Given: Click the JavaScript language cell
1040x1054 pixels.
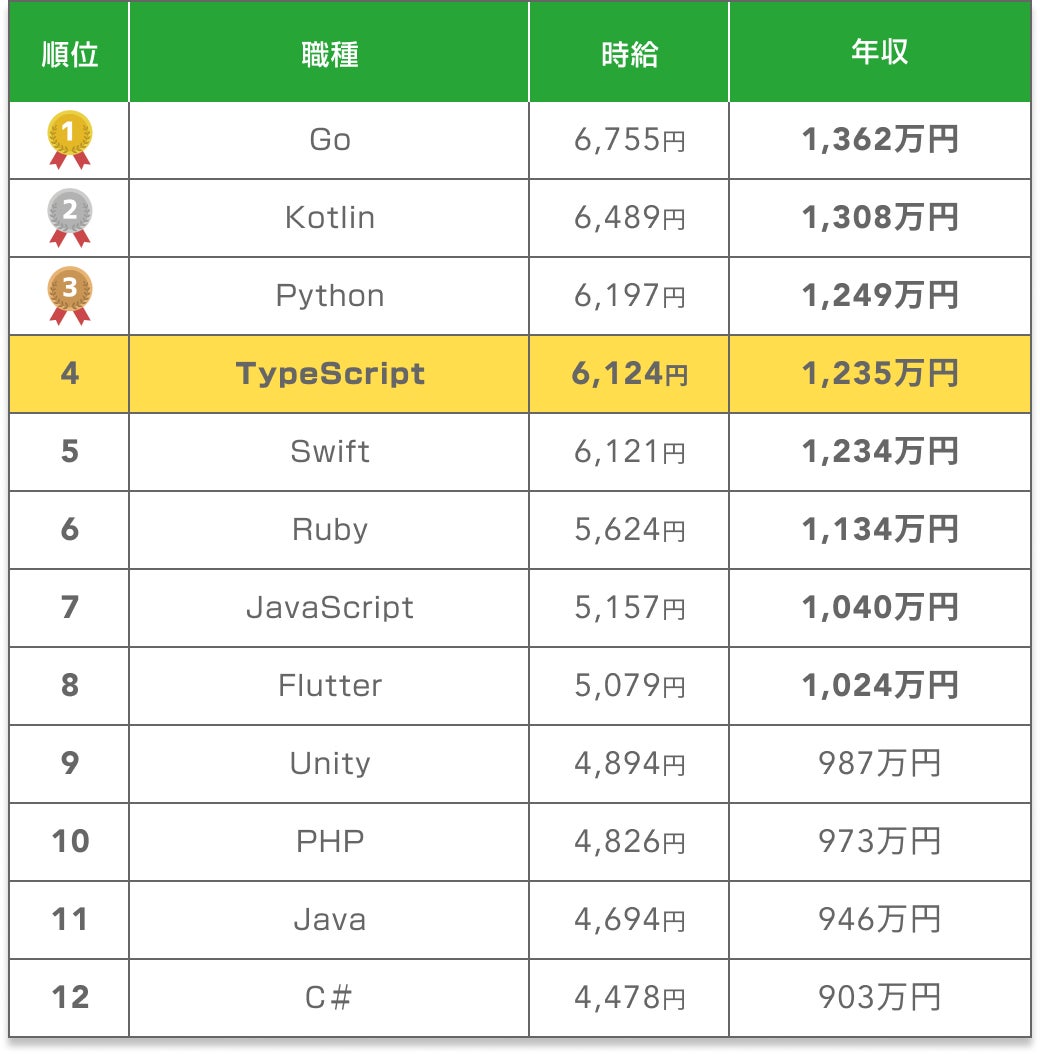Looking at the screenshot, I should (329, 608).
